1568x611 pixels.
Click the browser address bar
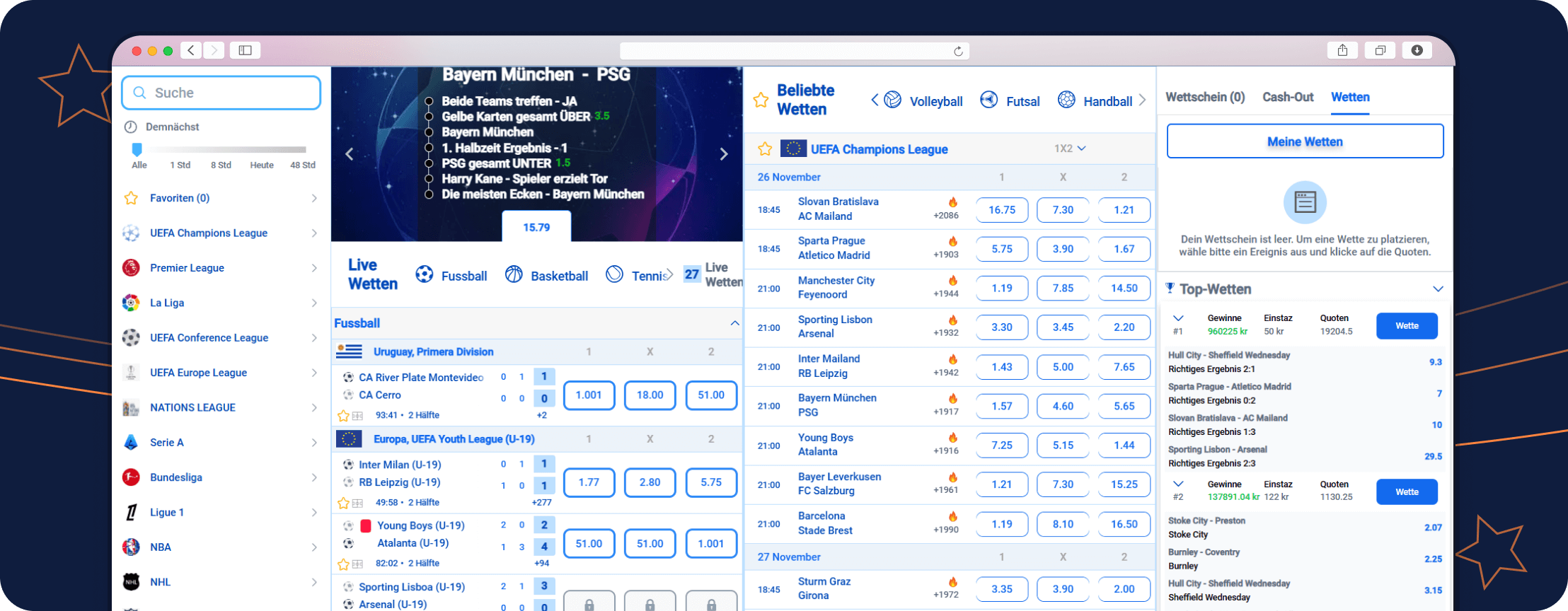[x=794, y=51]
